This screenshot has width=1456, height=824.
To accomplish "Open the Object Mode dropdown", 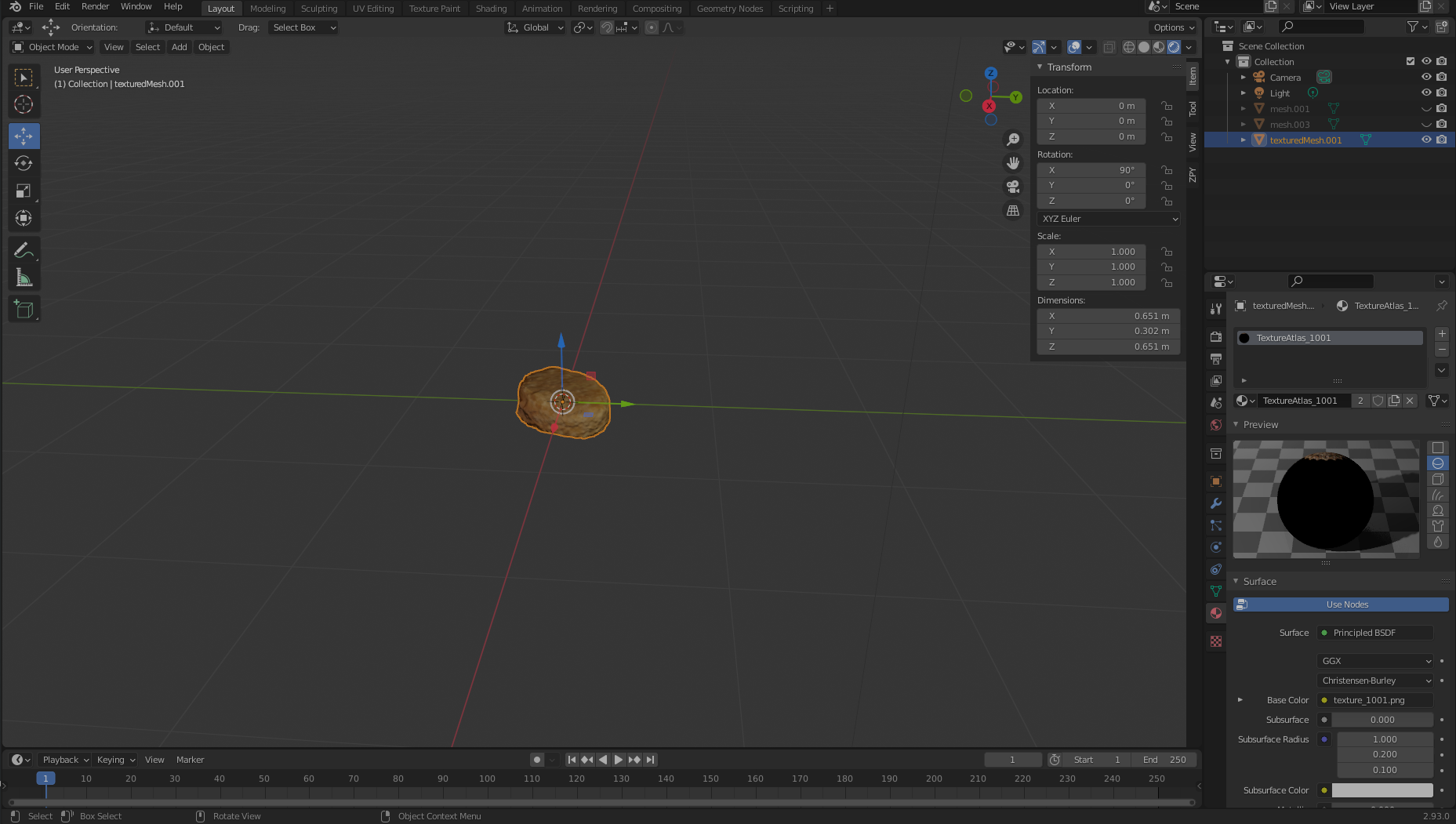I will pyautogui.click(x=53, y=47).
